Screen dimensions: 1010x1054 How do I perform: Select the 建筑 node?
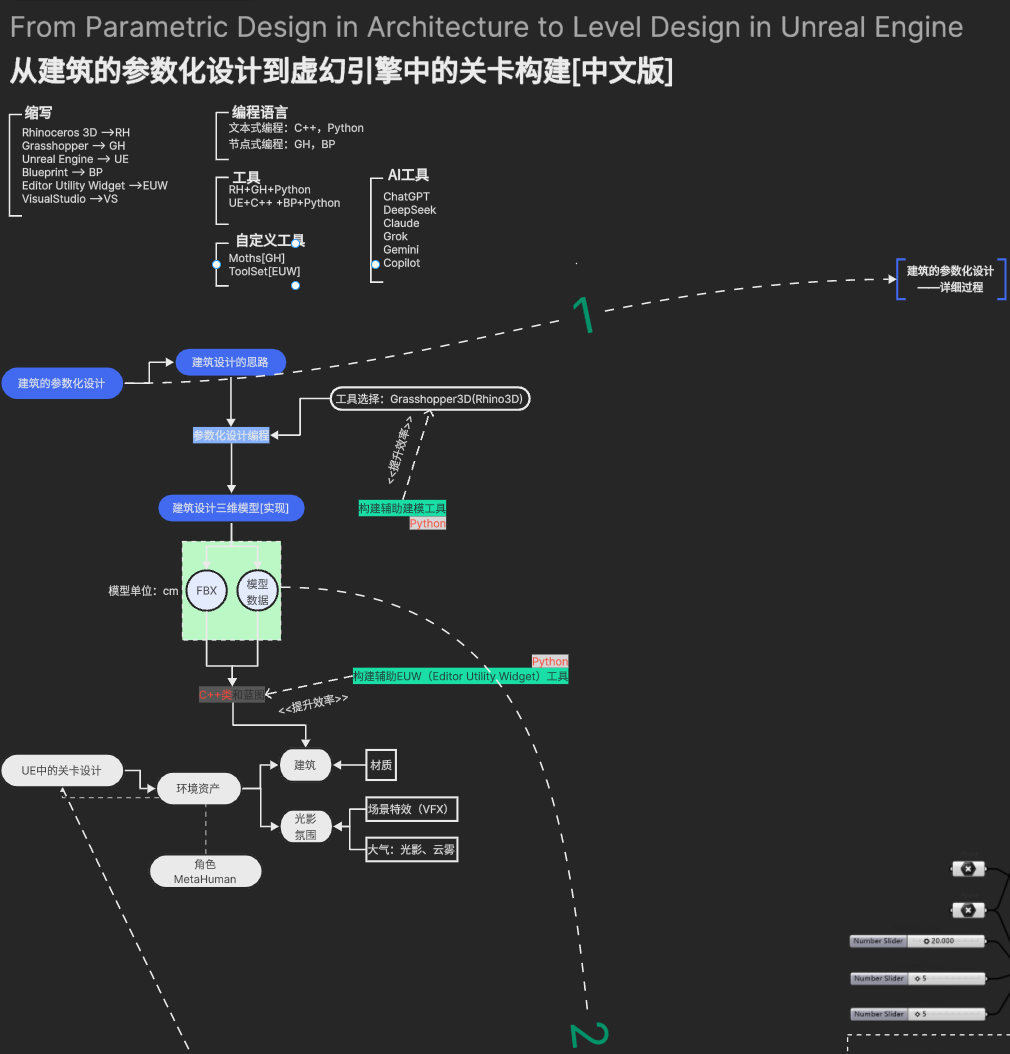305,765
